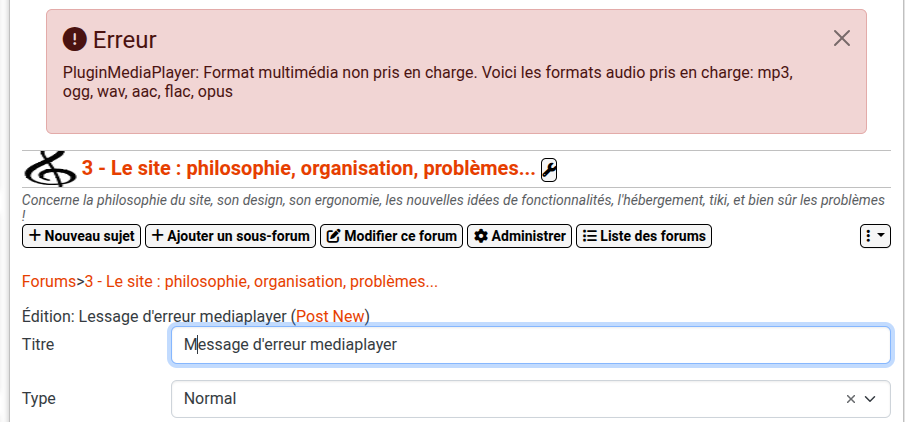Open Modifier ce forum
Screen dimensions: 905x422
(391, 236)
